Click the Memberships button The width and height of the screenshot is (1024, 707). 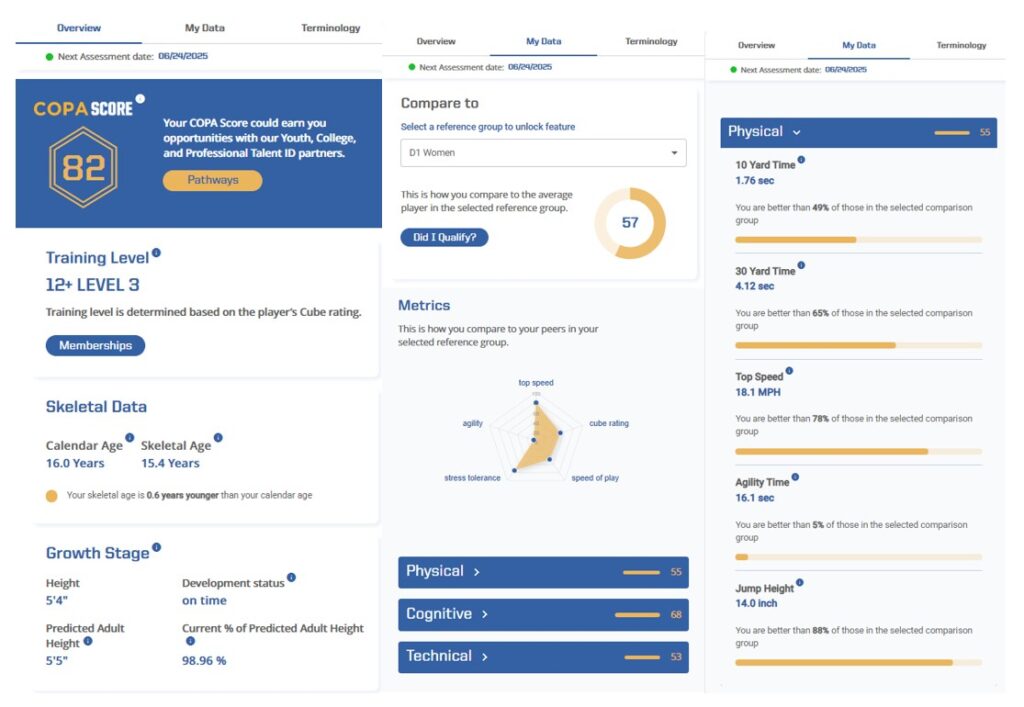(95, 345)
